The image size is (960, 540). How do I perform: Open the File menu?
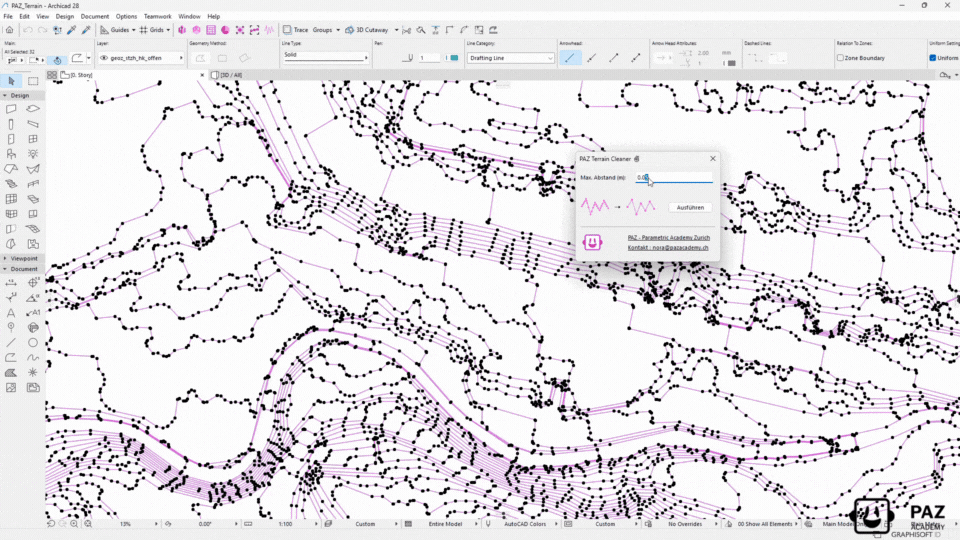8,17
